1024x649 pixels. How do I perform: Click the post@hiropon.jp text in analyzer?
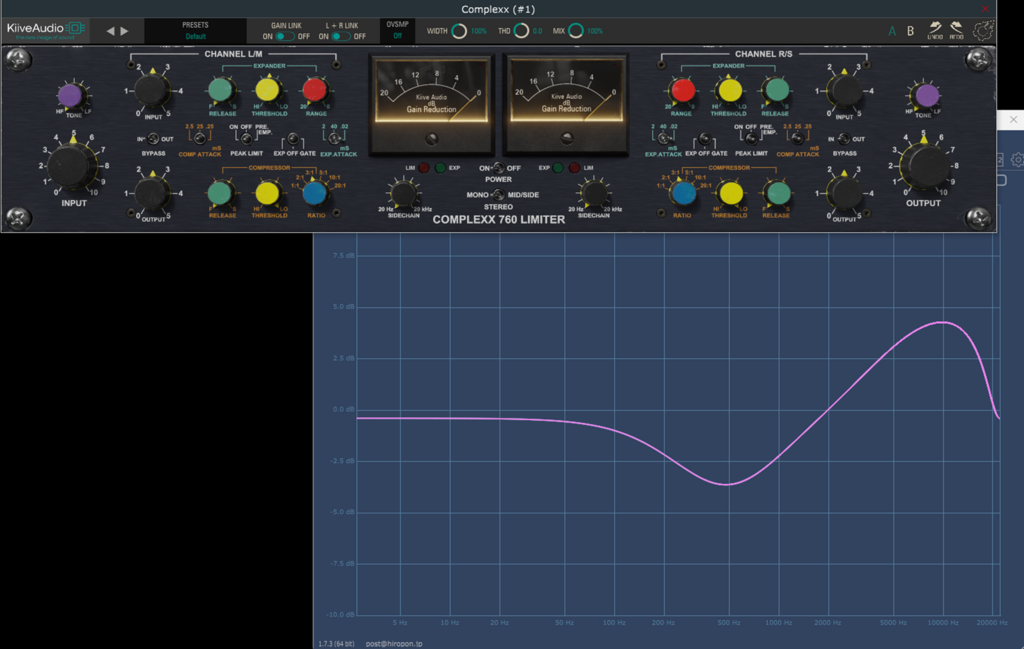coord(394,644)
